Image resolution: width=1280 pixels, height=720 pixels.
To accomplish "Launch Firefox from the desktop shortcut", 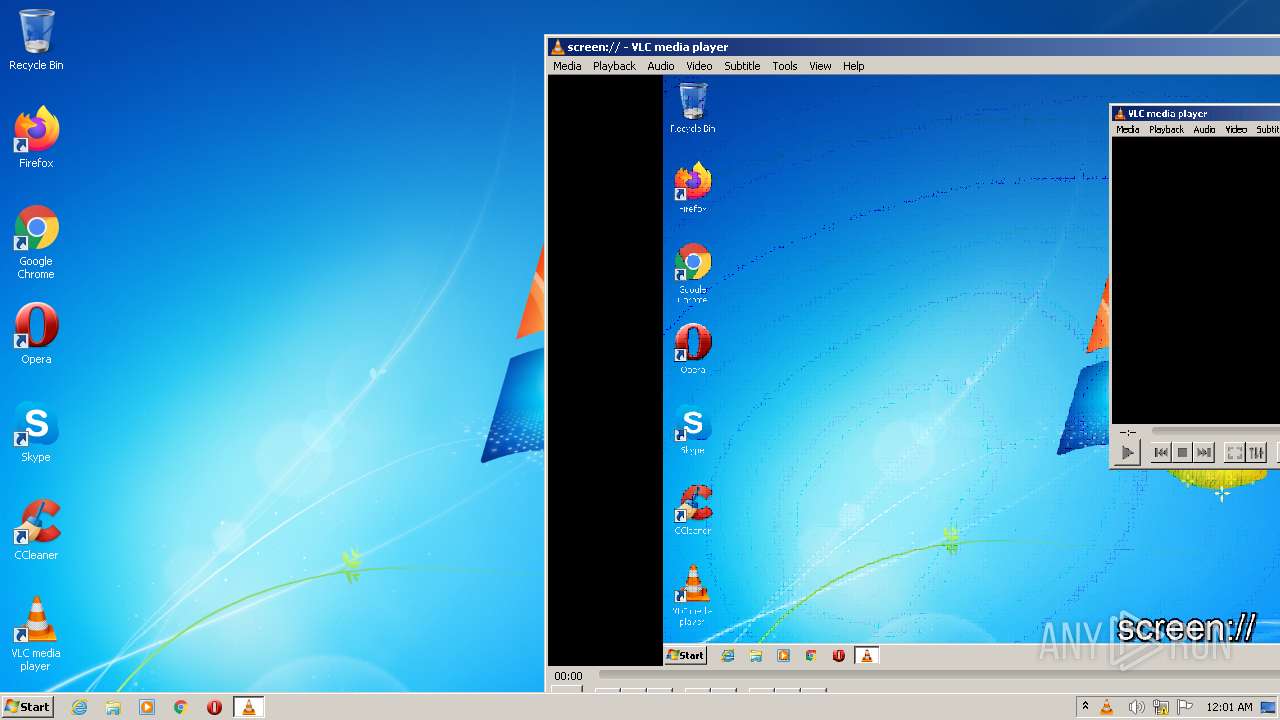I will pos(36,137).
